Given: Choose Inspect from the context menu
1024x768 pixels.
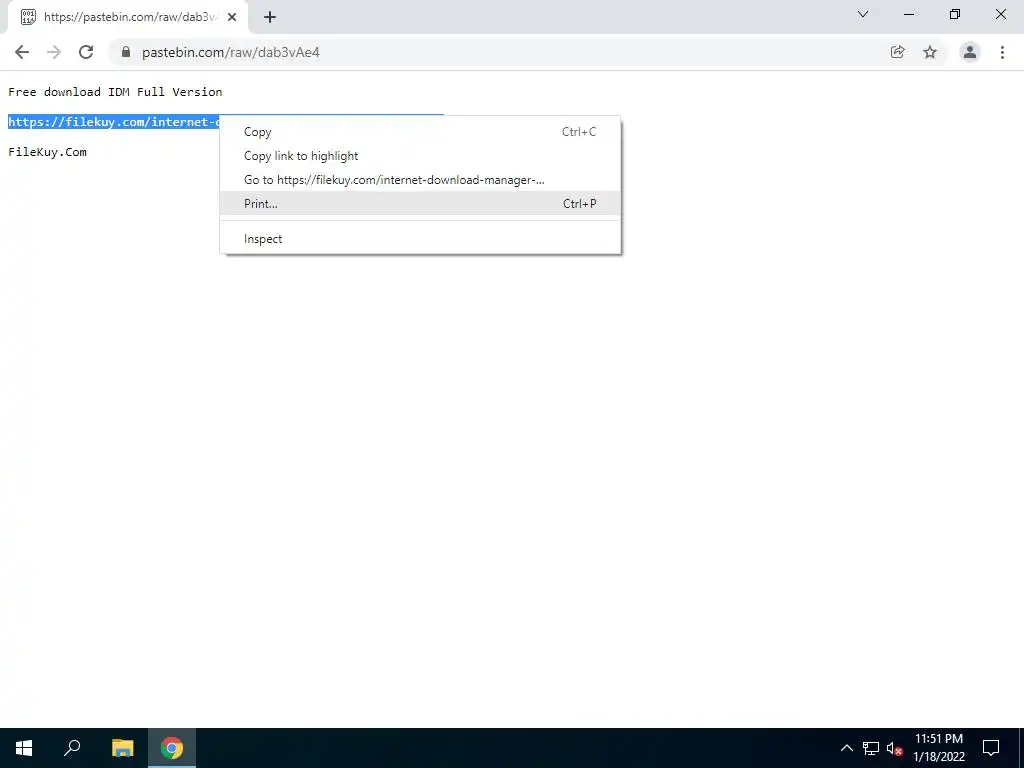Looking at the screenshot, I should [x=420, y=239].
